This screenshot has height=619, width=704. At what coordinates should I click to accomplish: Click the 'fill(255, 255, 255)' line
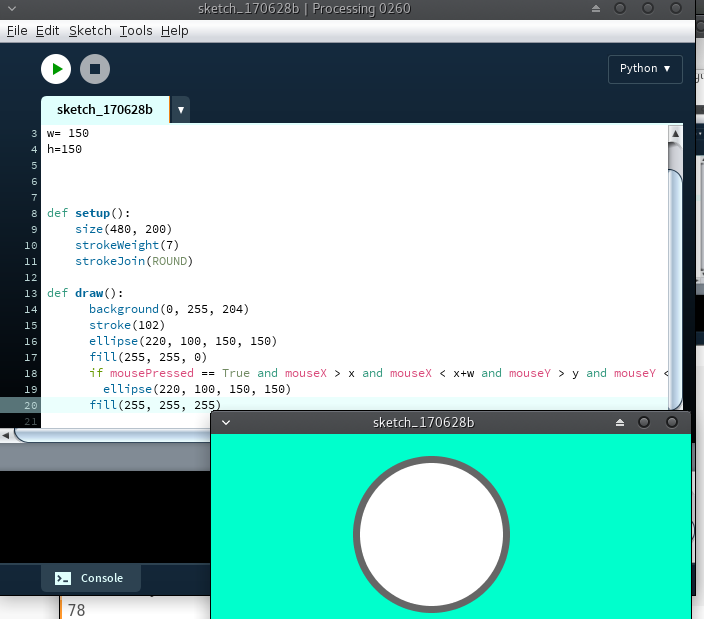point(155,405)
